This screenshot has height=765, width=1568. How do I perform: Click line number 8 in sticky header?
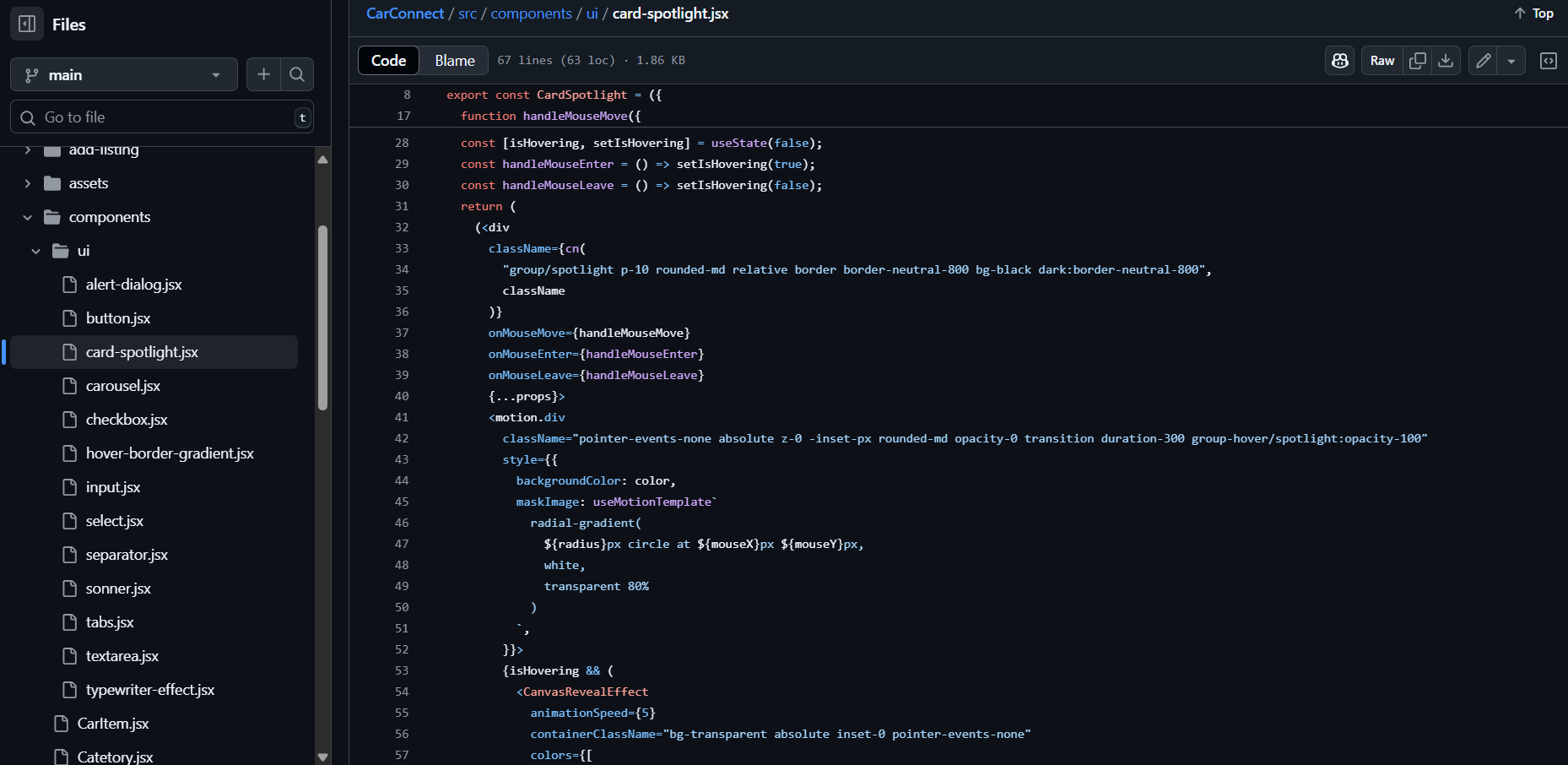pos(407,95)
